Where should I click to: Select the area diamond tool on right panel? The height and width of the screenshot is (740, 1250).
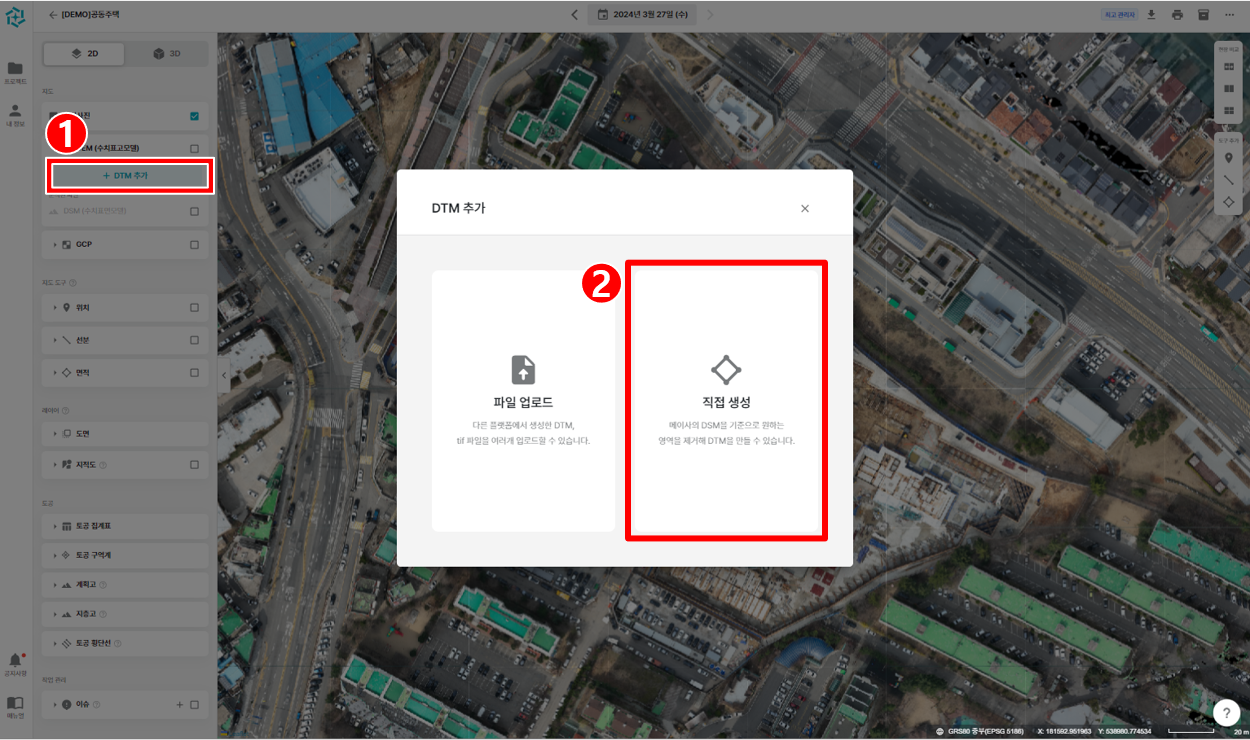tap(1228, 203)
